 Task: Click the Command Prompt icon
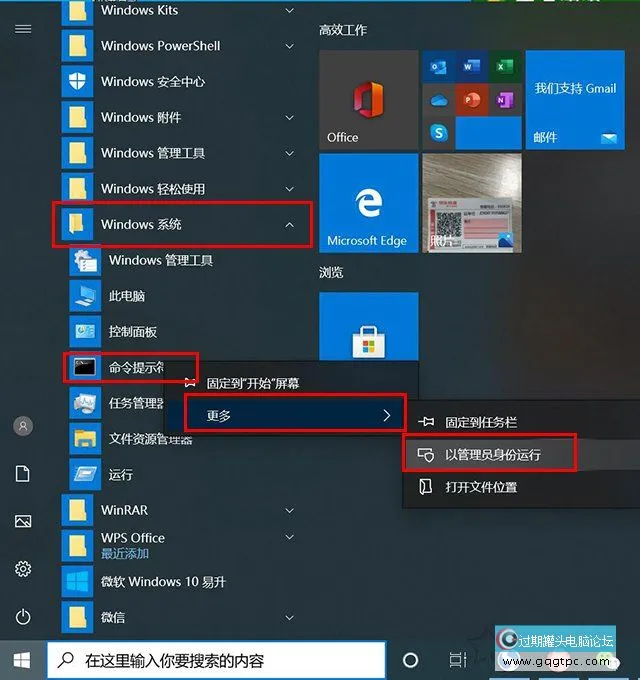pyautogui.click(x=85, y=367)
